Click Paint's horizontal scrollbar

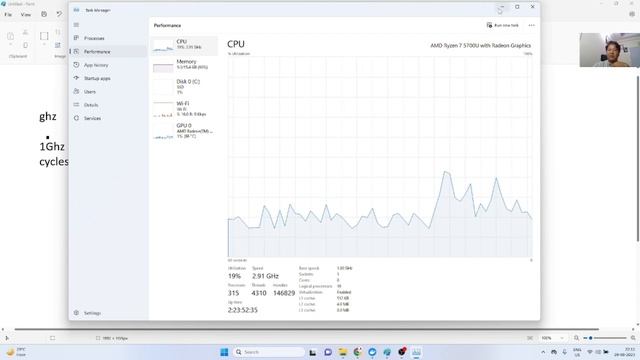click(x=307, y=329)
